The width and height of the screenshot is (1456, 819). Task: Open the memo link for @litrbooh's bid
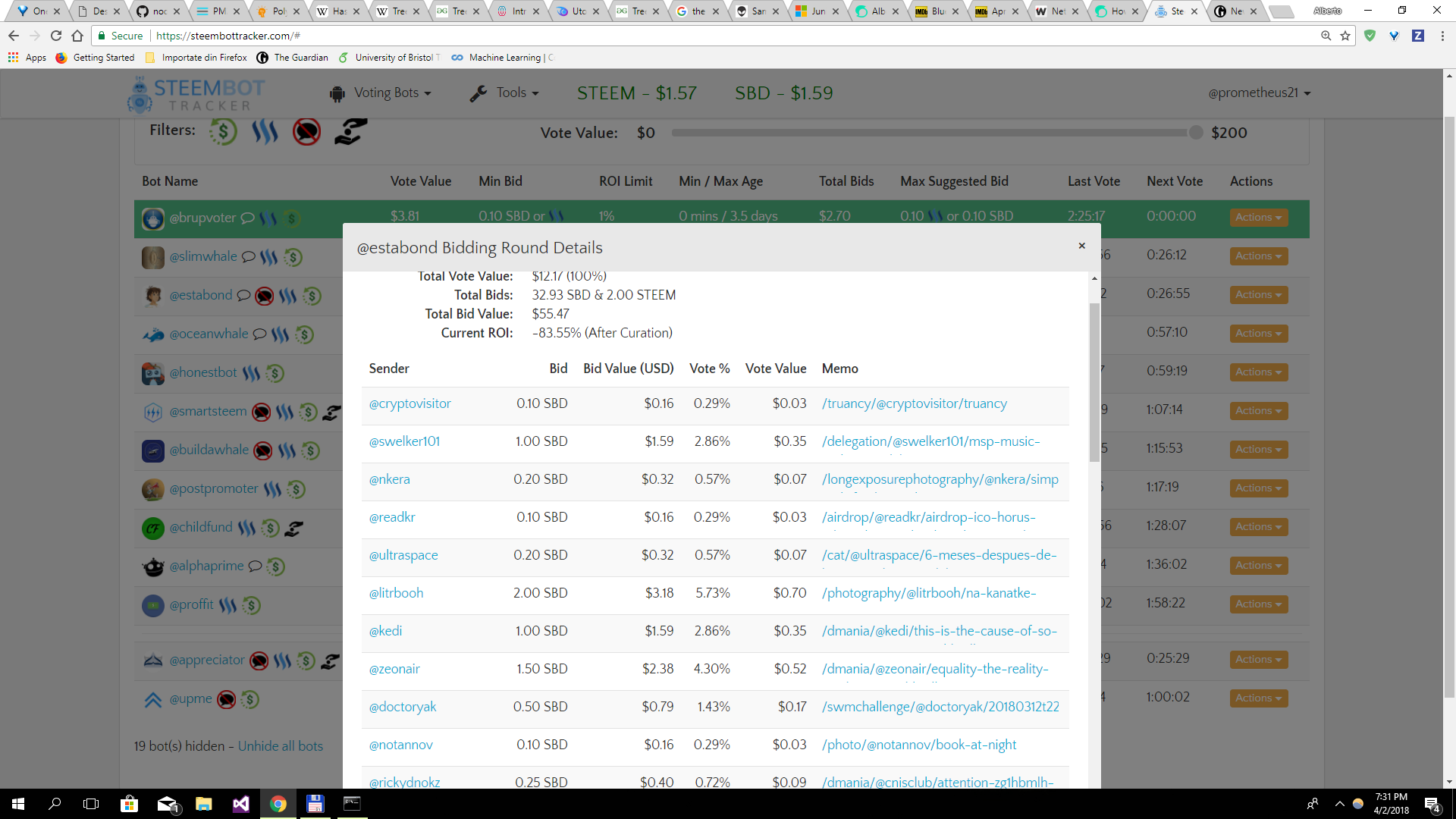coord(928,593)
